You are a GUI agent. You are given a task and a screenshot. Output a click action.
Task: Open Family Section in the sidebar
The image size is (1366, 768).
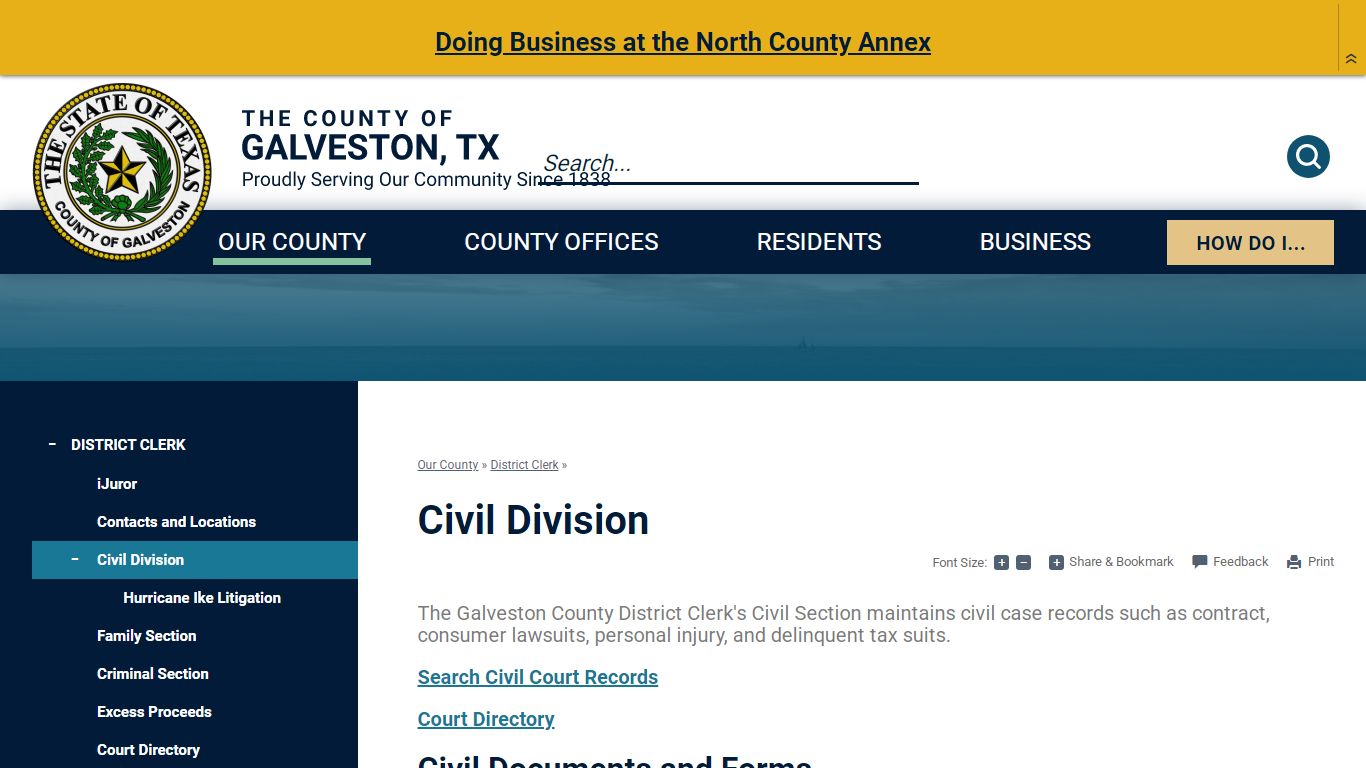point(146,636)
